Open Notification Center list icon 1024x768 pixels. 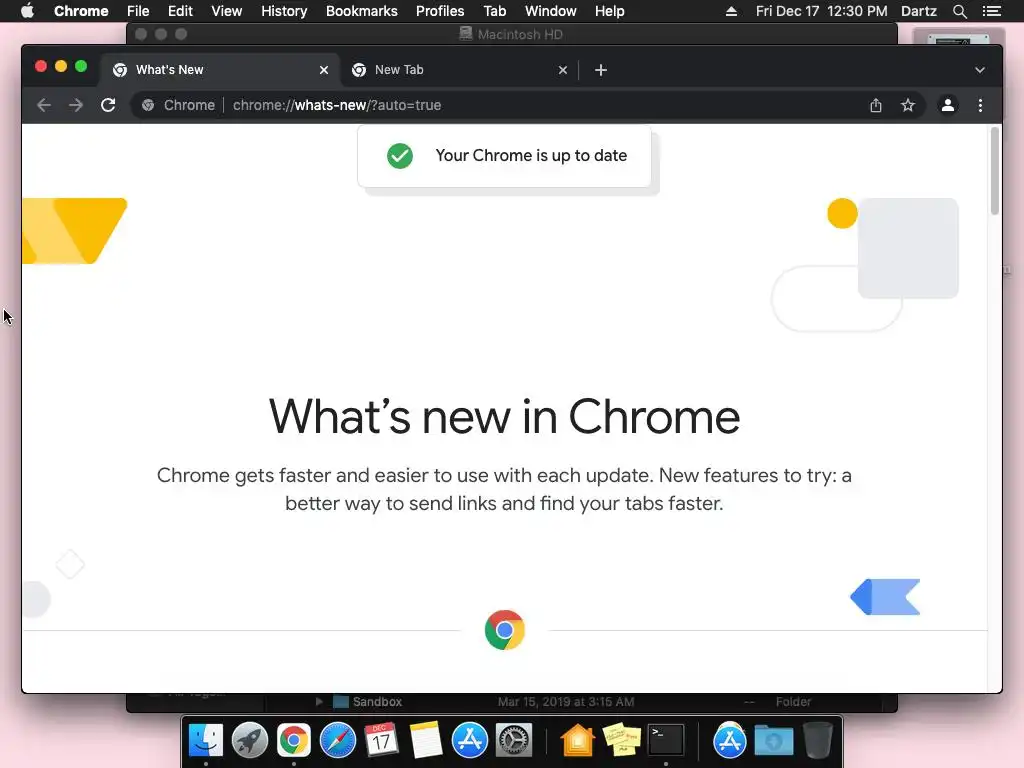(x=992, y=11)
